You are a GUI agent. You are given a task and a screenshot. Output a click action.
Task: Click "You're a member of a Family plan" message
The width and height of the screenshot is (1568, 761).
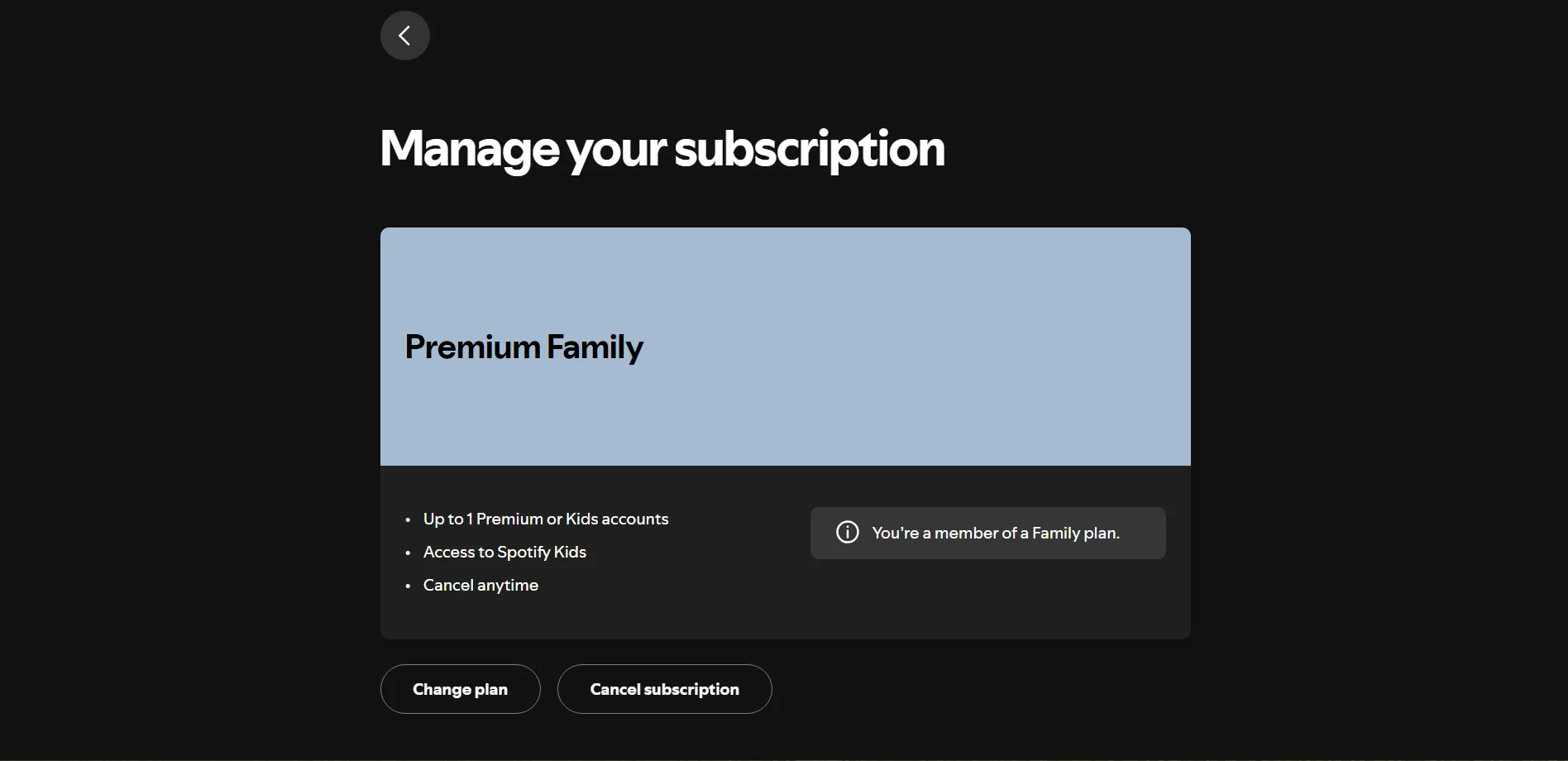(996, 533)
